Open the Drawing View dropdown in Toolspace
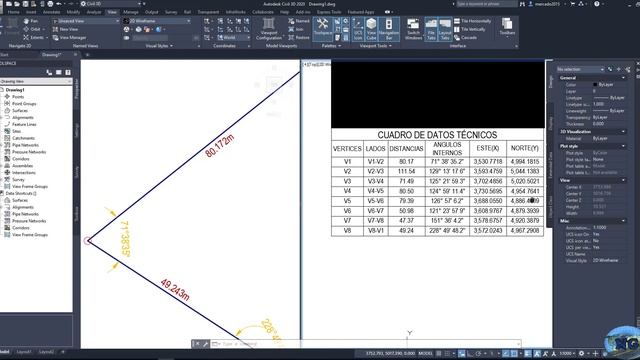 click(x=36, y=82)
